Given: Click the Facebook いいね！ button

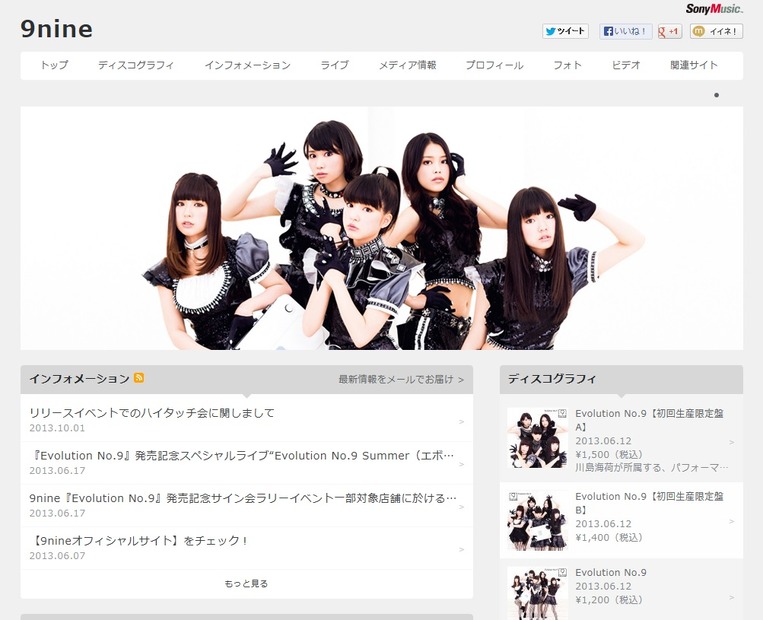Looking at the screenshot, I should [625, 31].
